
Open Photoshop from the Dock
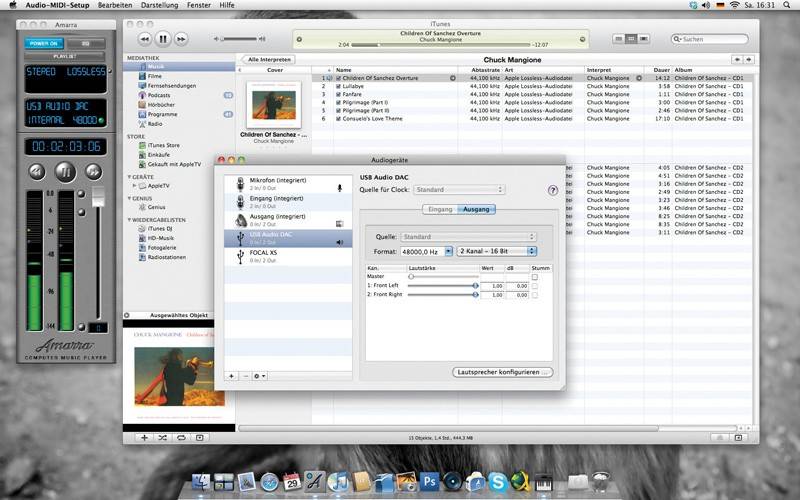tap(430, 482)
